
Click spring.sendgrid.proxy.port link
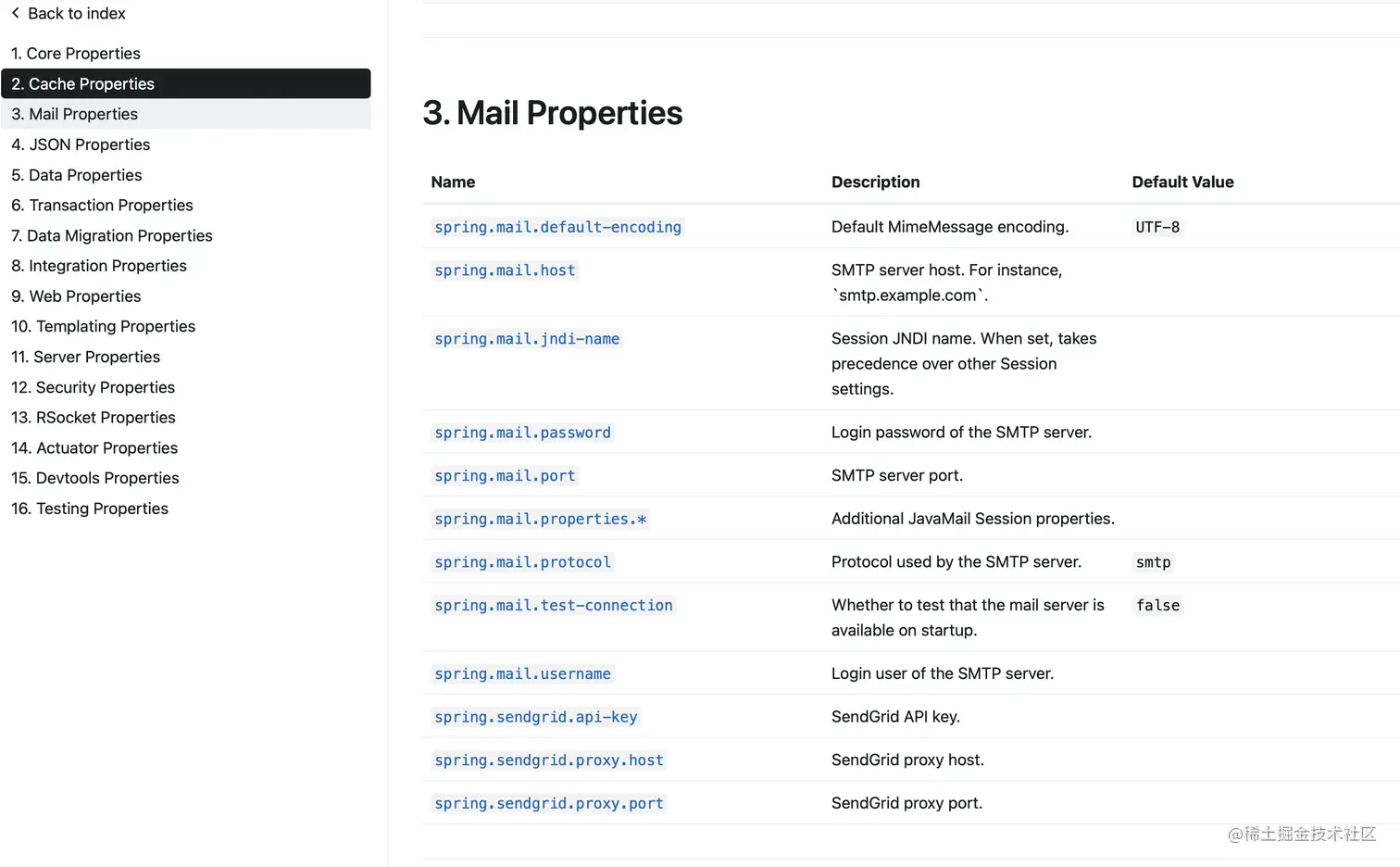point(549,804)
